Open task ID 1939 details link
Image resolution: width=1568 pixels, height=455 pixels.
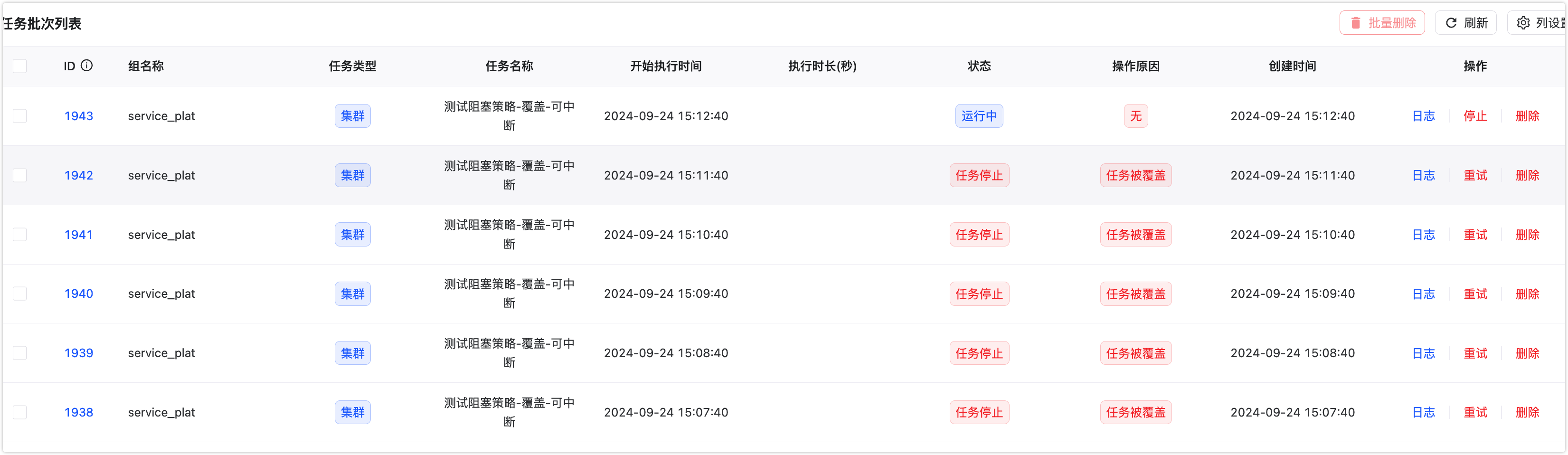[x=78, y=353]
